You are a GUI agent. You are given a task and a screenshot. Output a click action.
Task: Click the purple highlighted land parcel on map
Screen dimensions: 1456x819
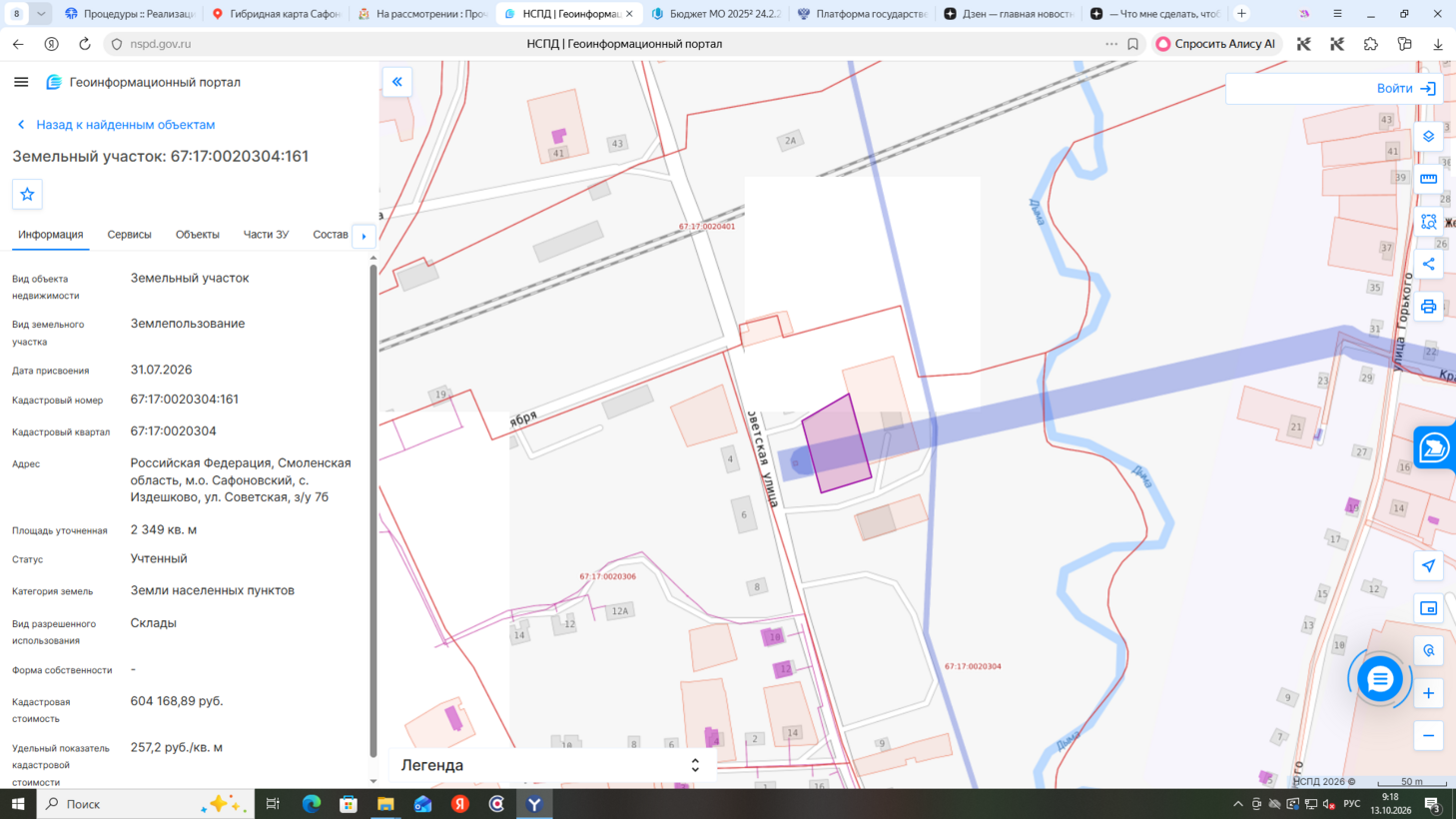click(836, 443)
